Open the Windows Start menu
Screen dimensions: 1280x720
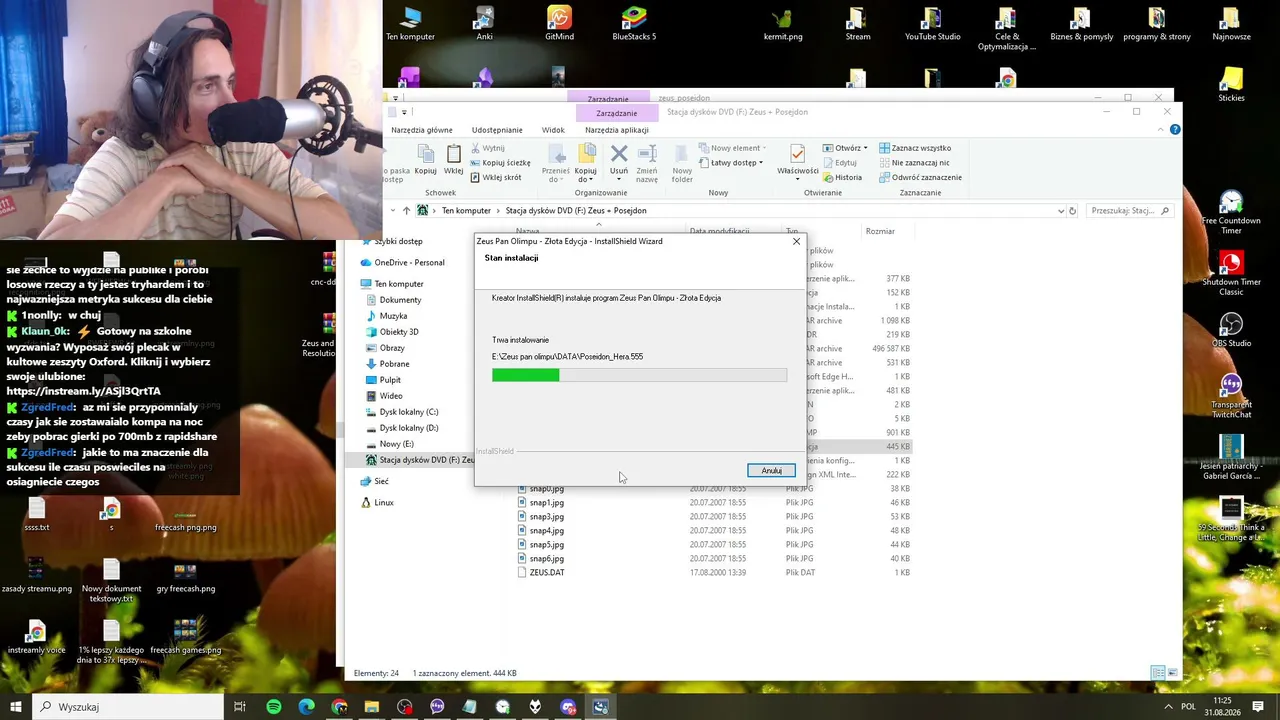16,707
